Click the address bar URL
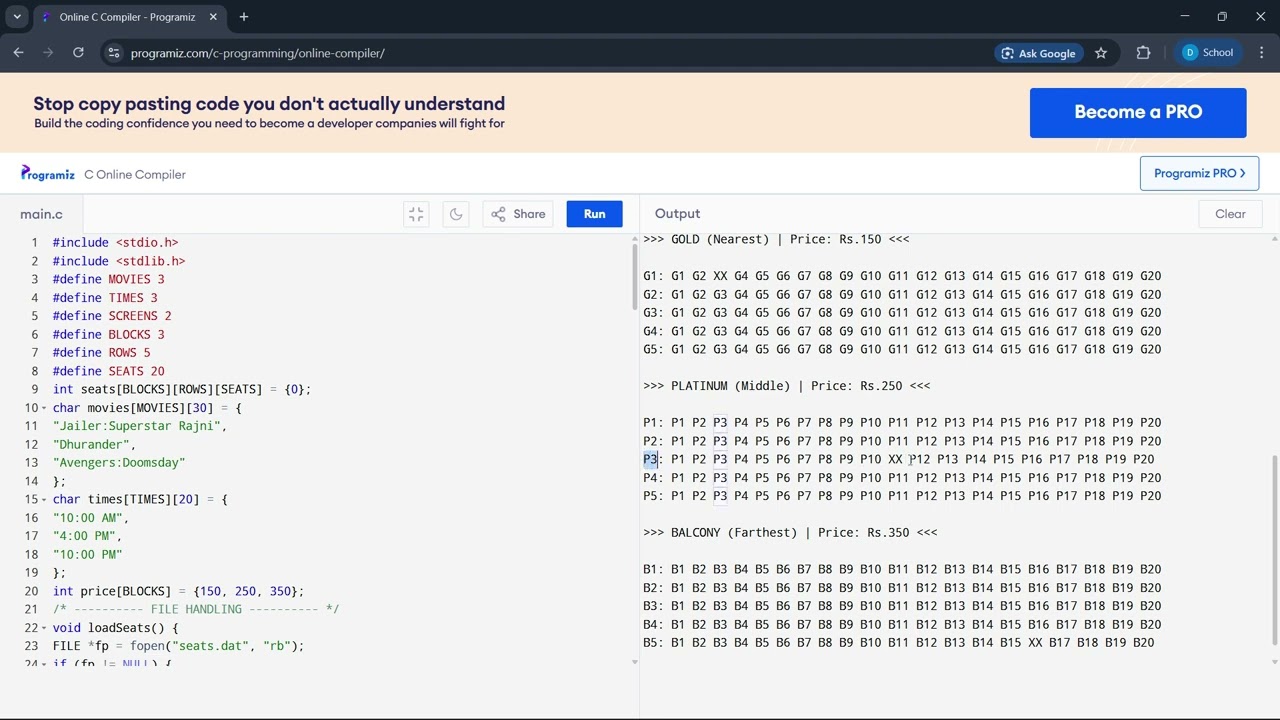The width and height of the screenshot is (1280, 720). [x=258, y=53]
